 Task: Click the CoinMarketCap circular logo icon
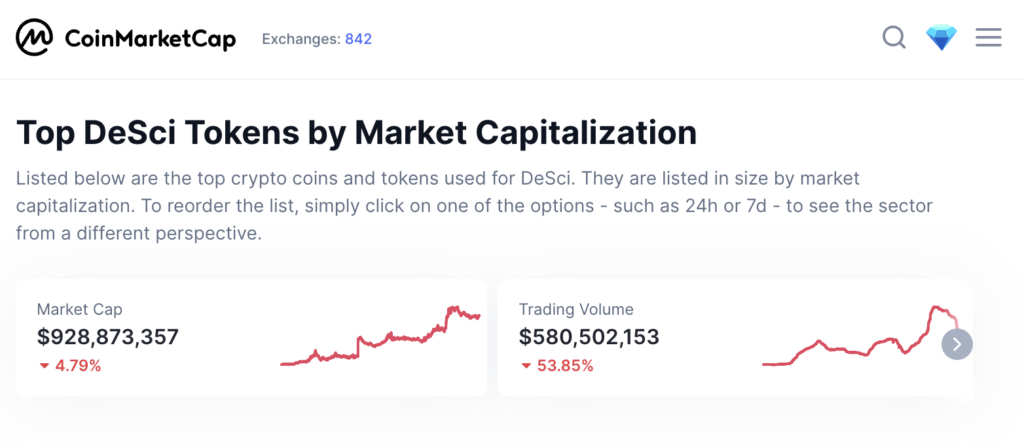click(35, 37)
